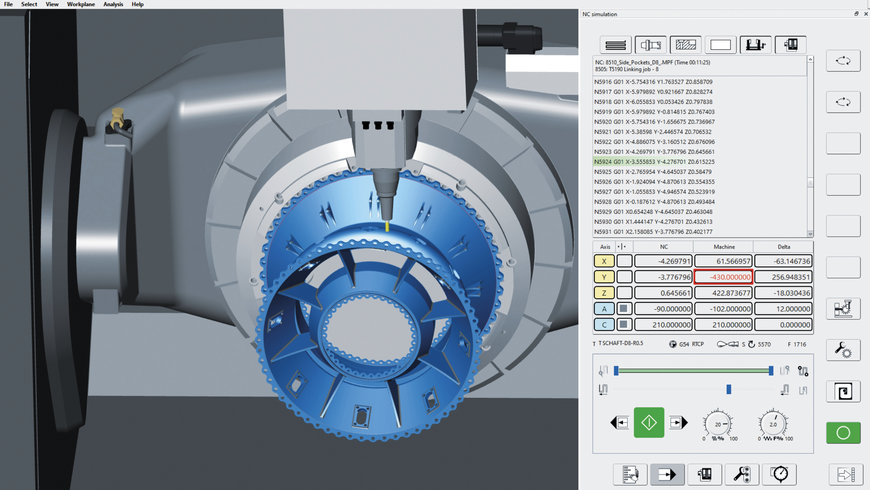This screenshot has width=870, height=490.
Task: Click the jump-to-end icon right of position slider
Action: tap(785, 390)
